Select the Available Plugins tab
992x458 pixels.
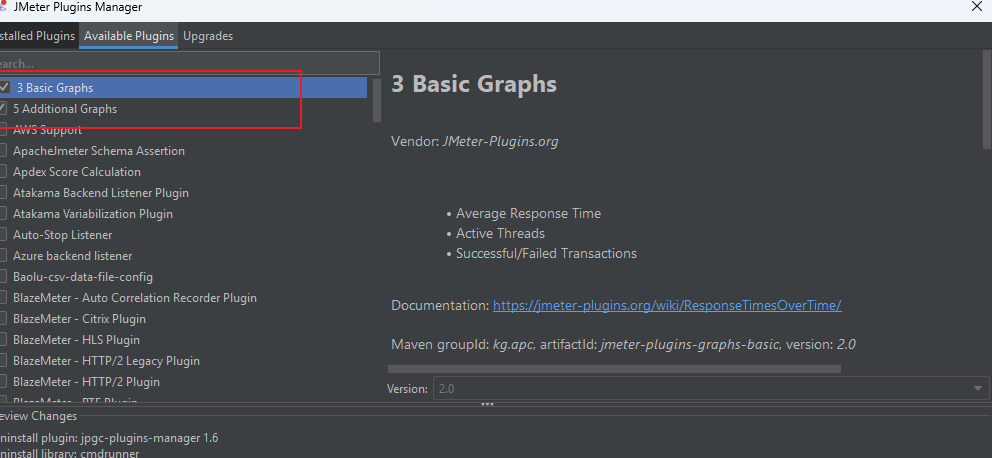point(128,36)
